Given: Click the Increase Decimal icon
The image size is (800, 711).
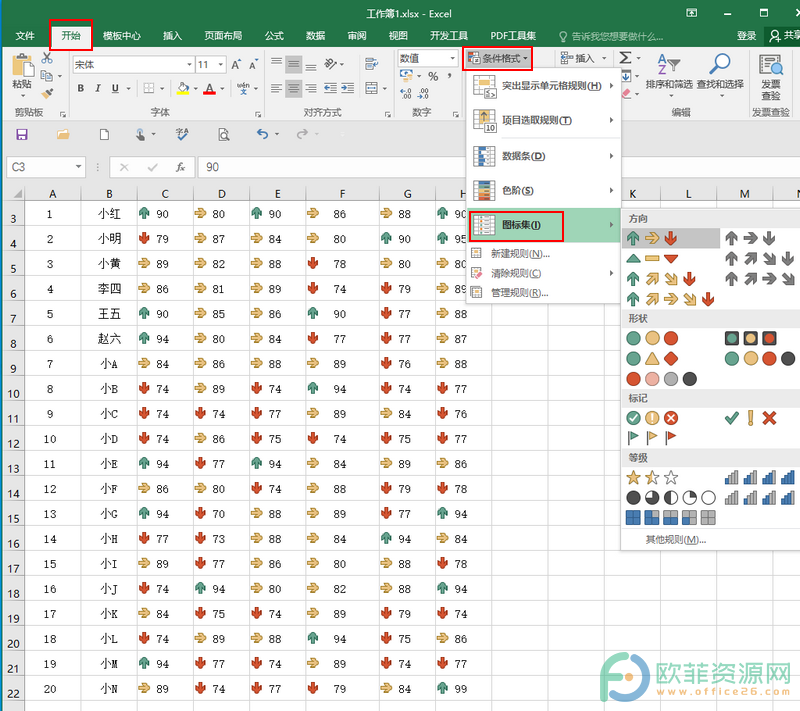Looking at the screenshot, I should [406, 93].
